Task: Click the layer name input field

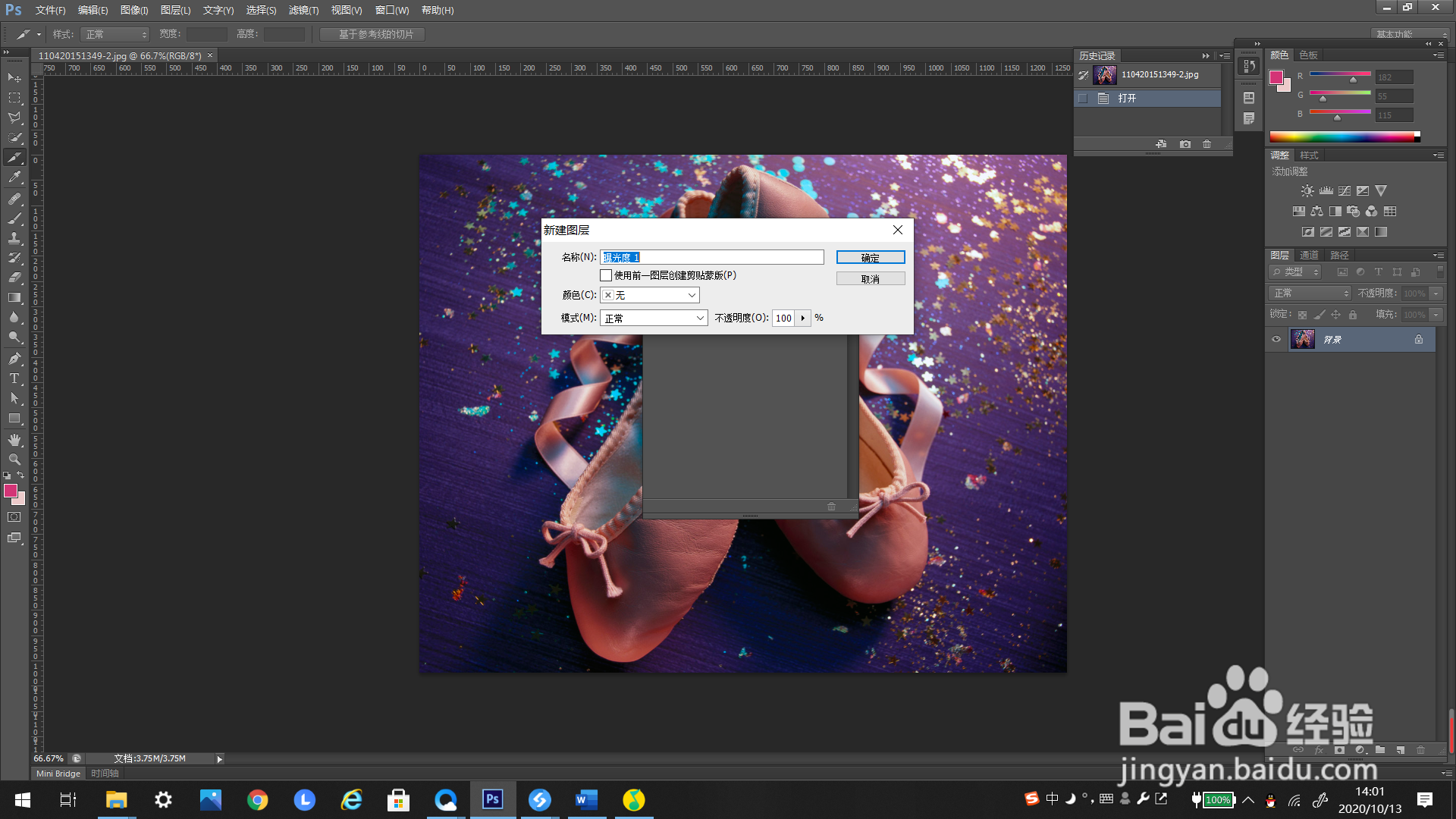Action: click(711, 257)
